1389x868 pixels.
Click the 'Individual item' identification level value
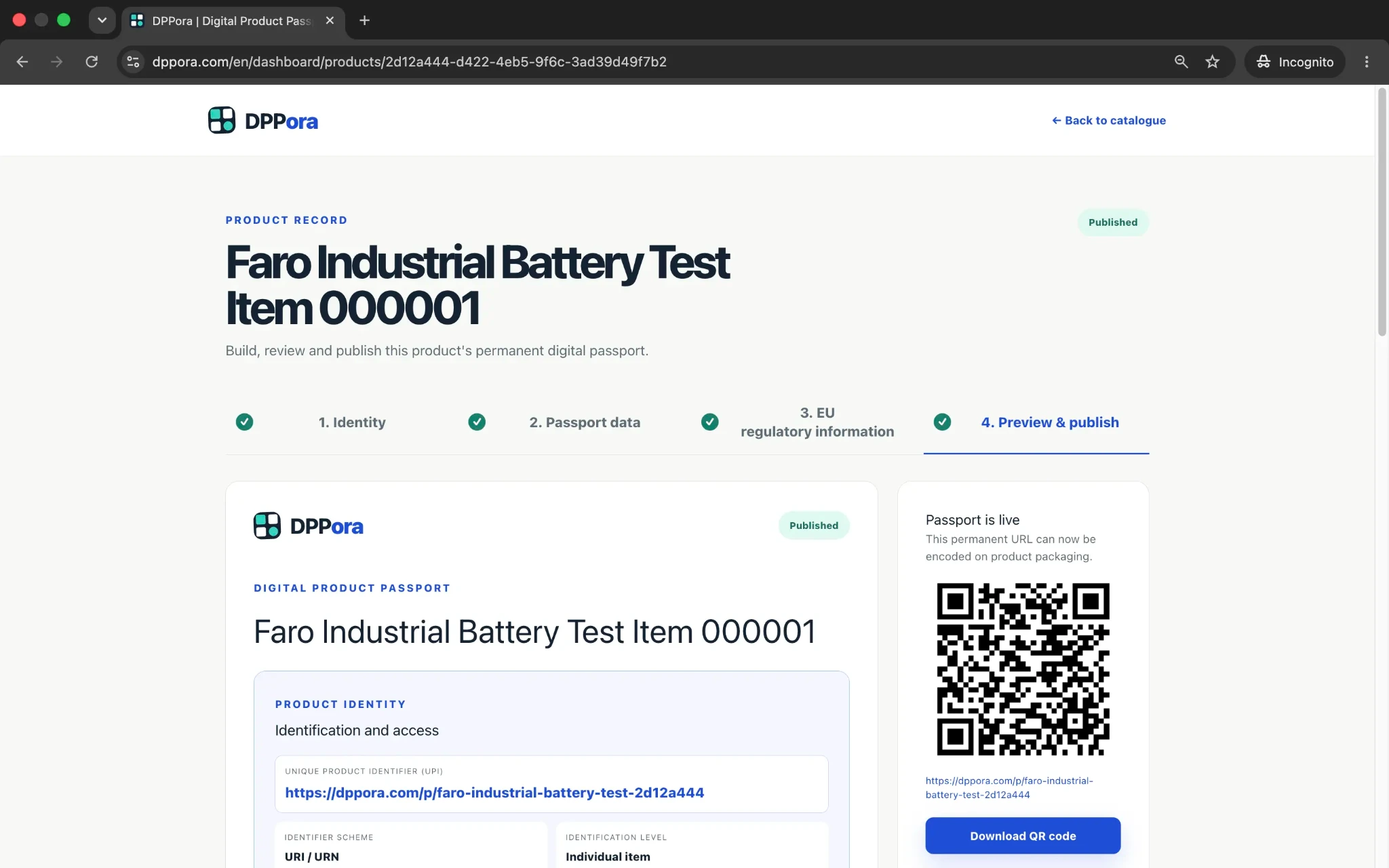[608, 856]
